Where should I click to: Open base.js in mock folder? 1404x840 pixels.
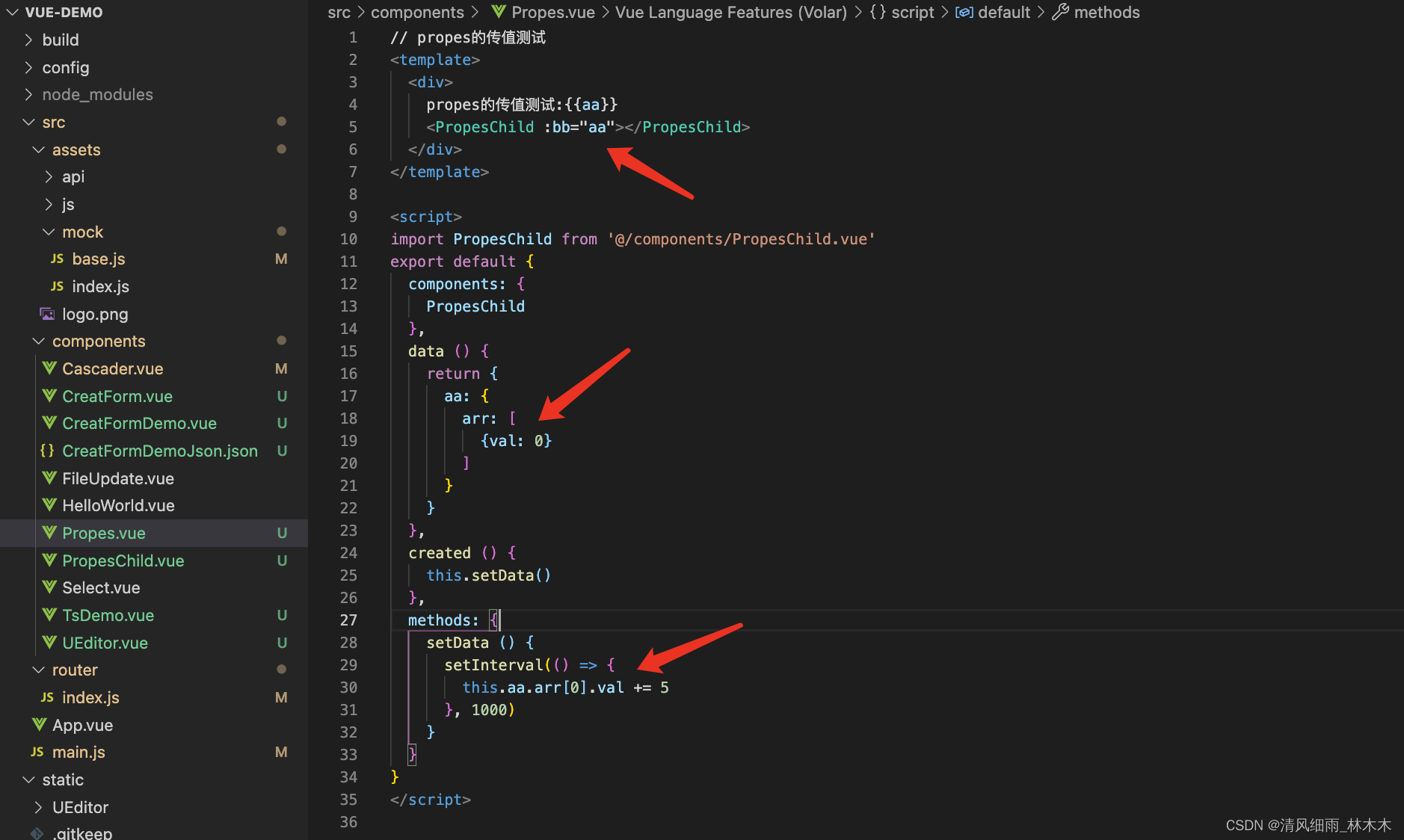(x=99, y=259)
